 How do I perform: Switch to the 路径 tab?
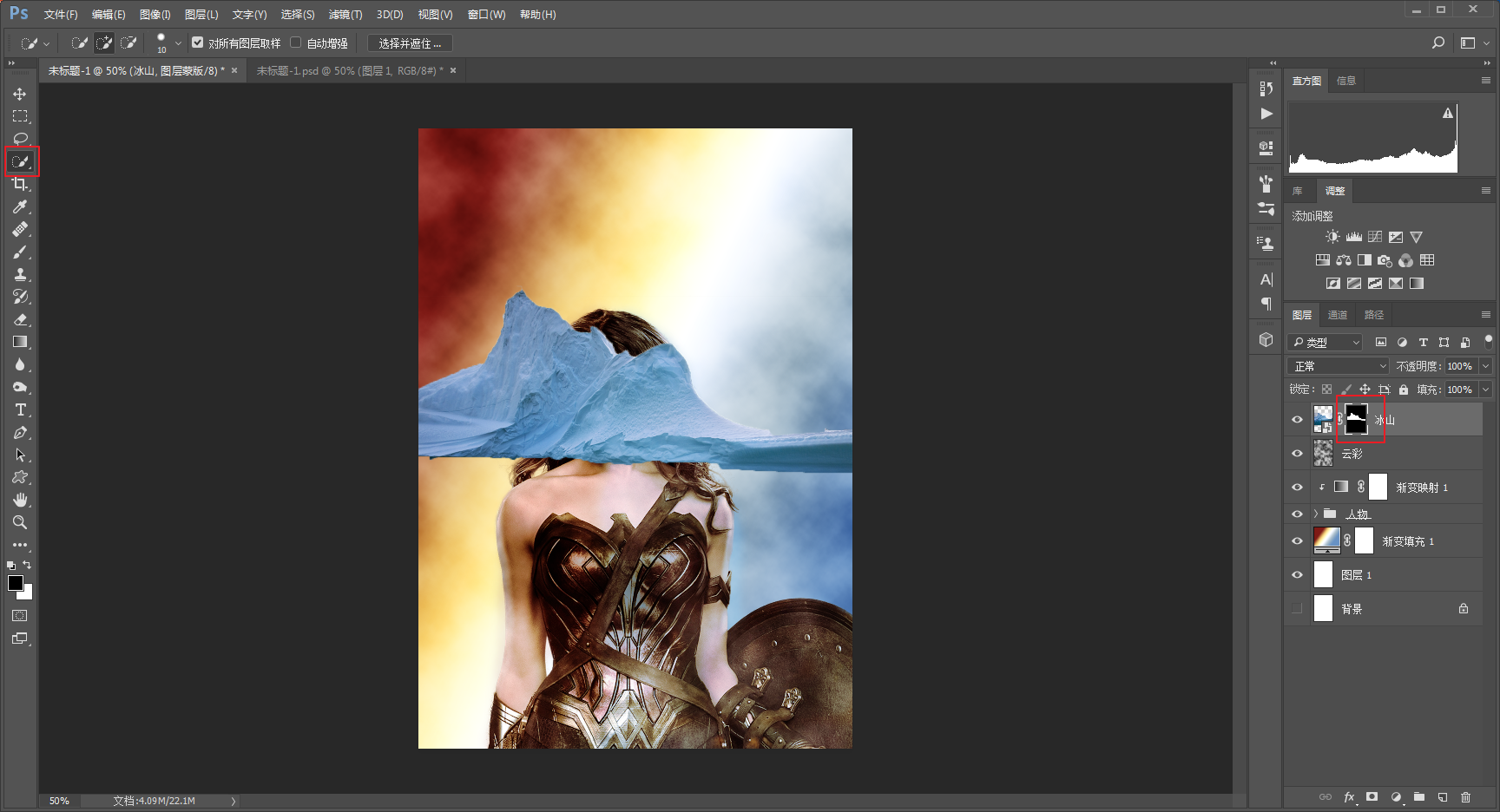(x=1374, y=315)
